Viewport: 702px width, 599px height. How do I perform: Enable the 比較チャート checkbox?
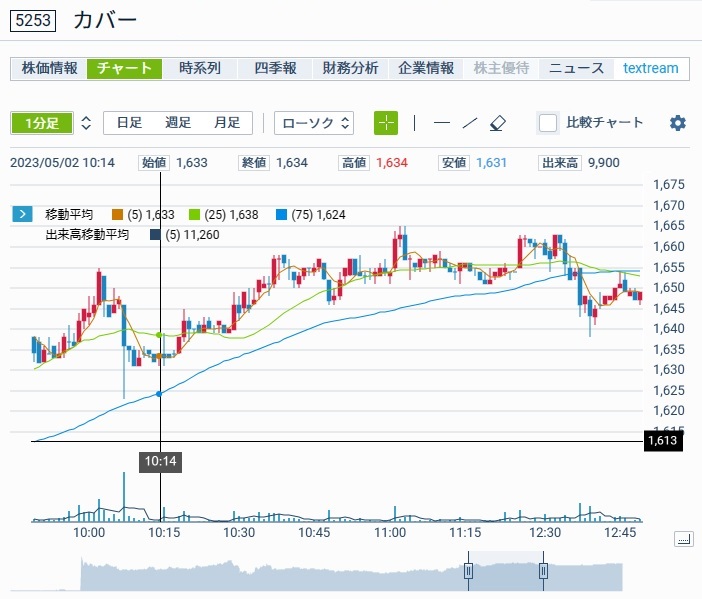(548, 123)
